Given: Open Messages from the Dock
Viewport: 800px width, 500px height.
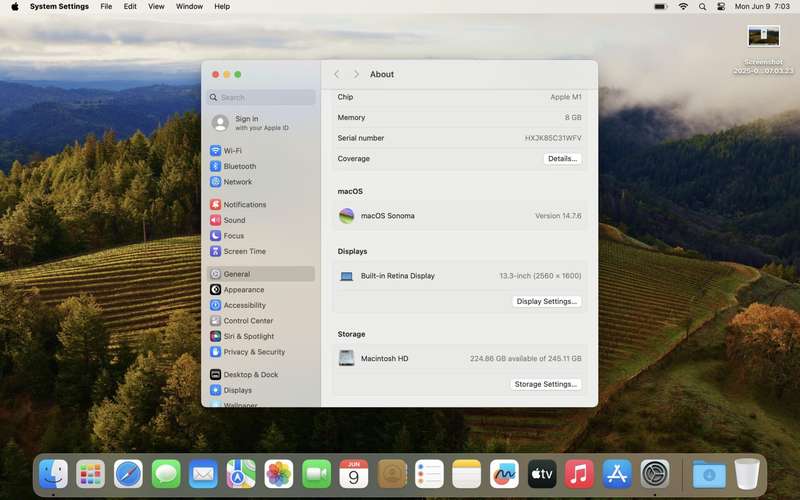Looking at the screenshot, I should pyautogui.click(x=166, y=474).
